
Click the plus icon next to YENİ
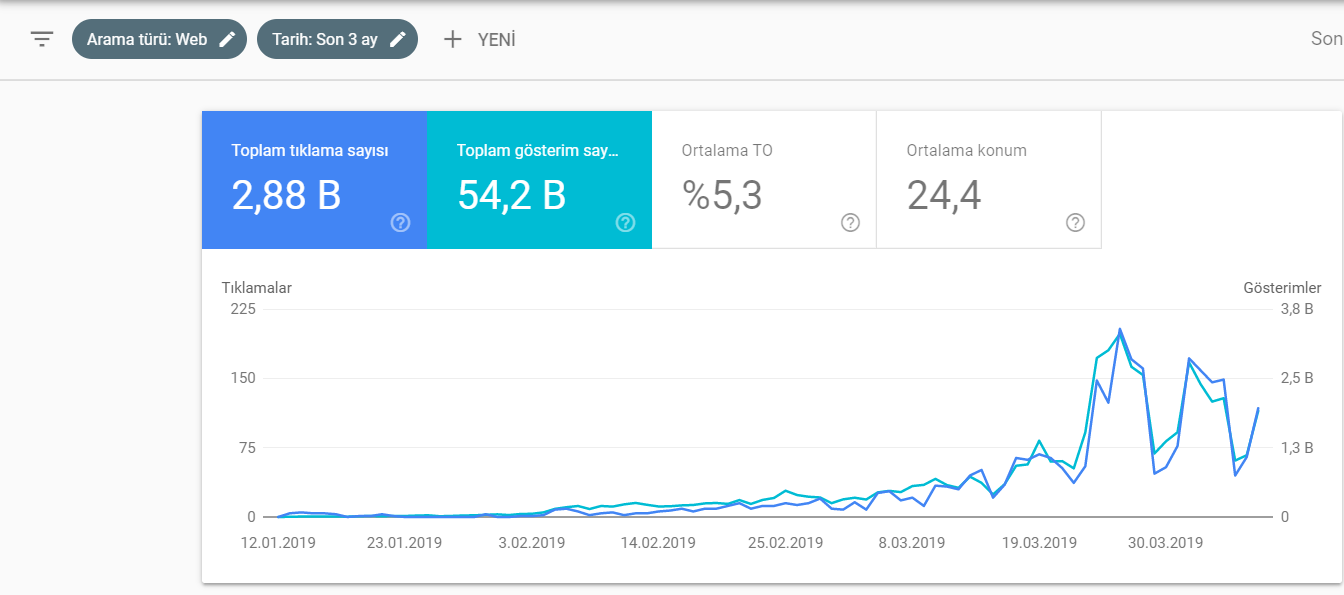453,40
